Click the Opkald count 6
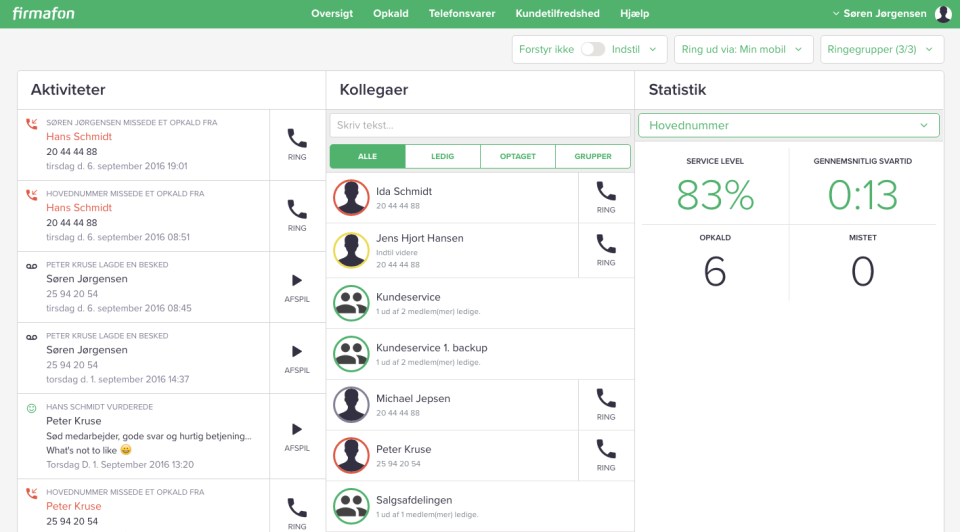Image resolution: width=960 pixels, height=532 pixels. click(715, 272)
